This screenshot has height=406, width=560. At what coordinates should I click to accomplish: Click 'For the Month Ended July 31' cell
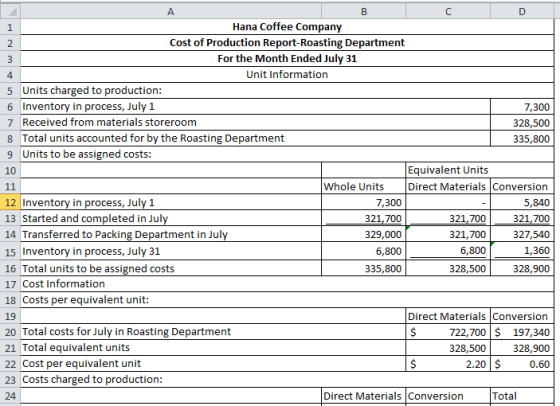pos(287,59)
